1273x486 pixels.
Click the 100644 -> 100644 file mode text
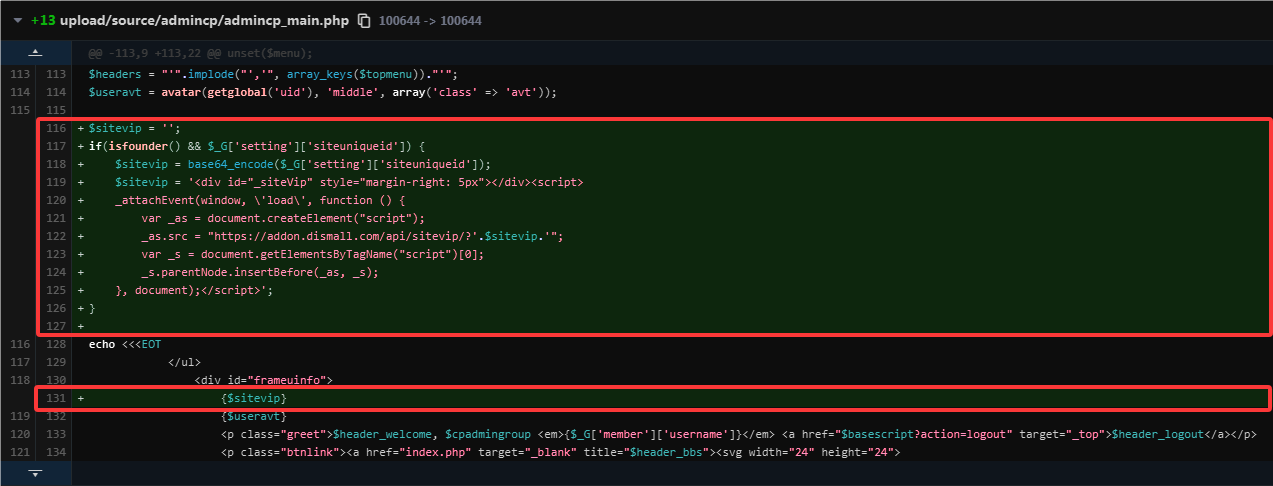430,20
